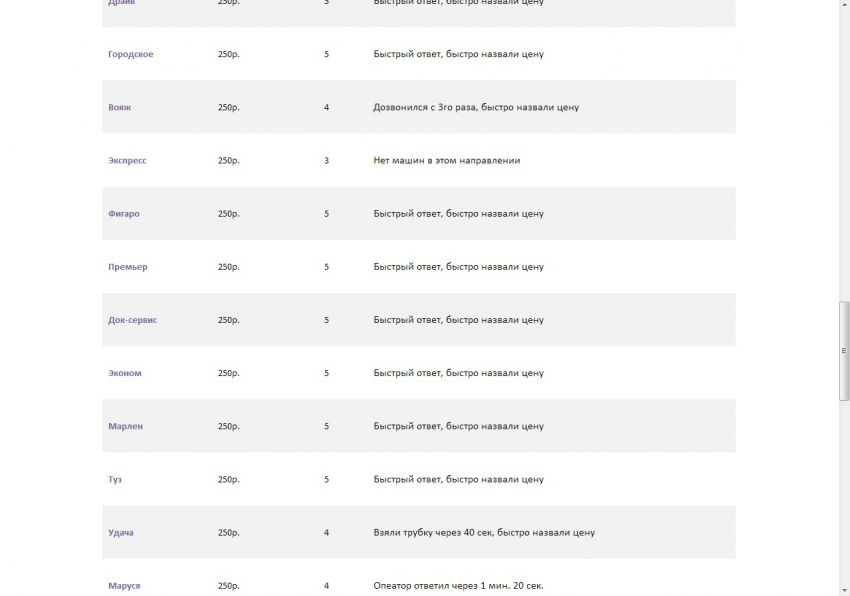The height and width of the screenshot is (596, 850).
Task: Click the Маруся operator response comment
Action: [x=458, y=586]
